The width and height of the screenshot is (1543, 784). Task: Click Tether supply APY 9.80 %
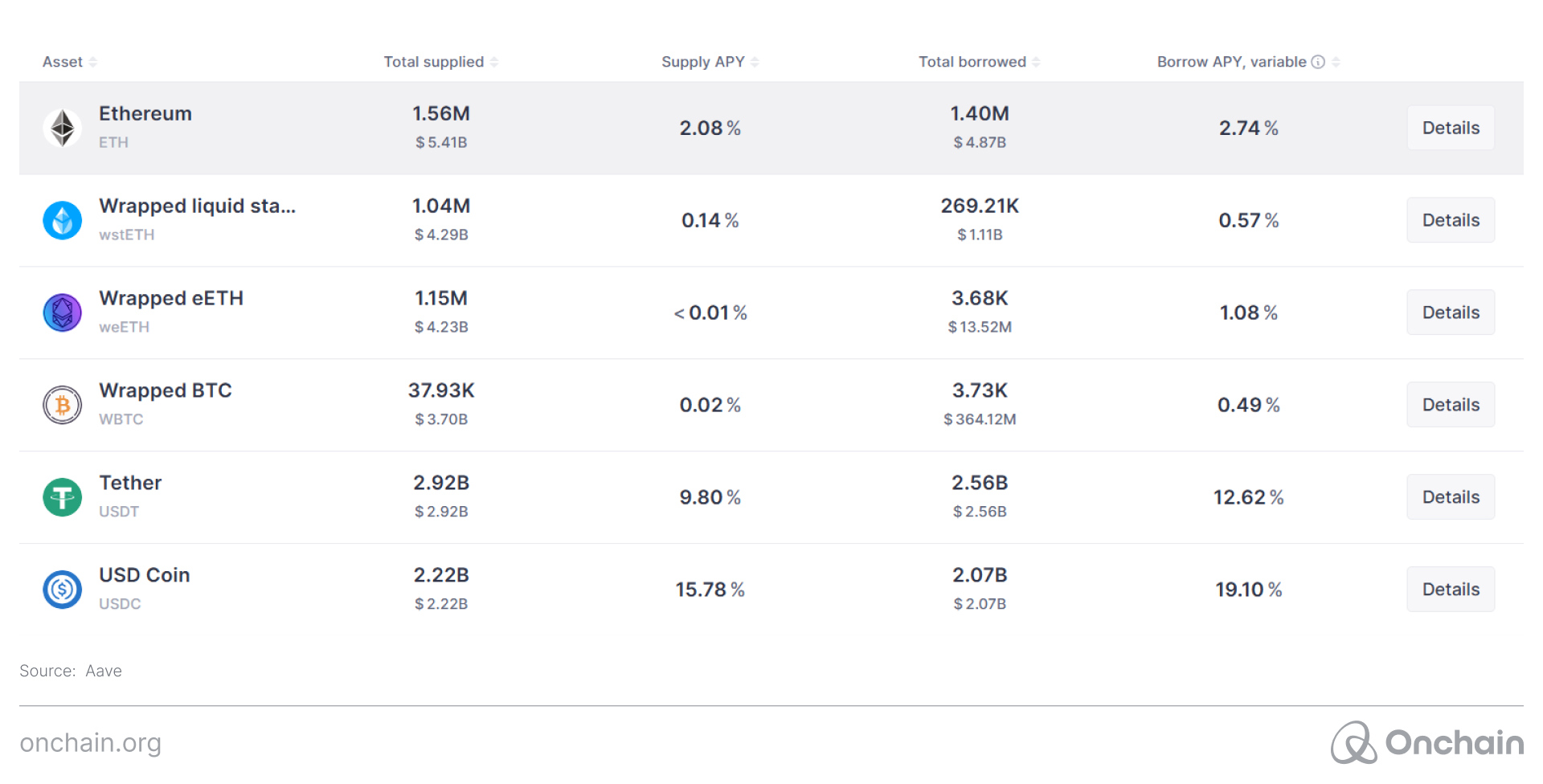710,497
